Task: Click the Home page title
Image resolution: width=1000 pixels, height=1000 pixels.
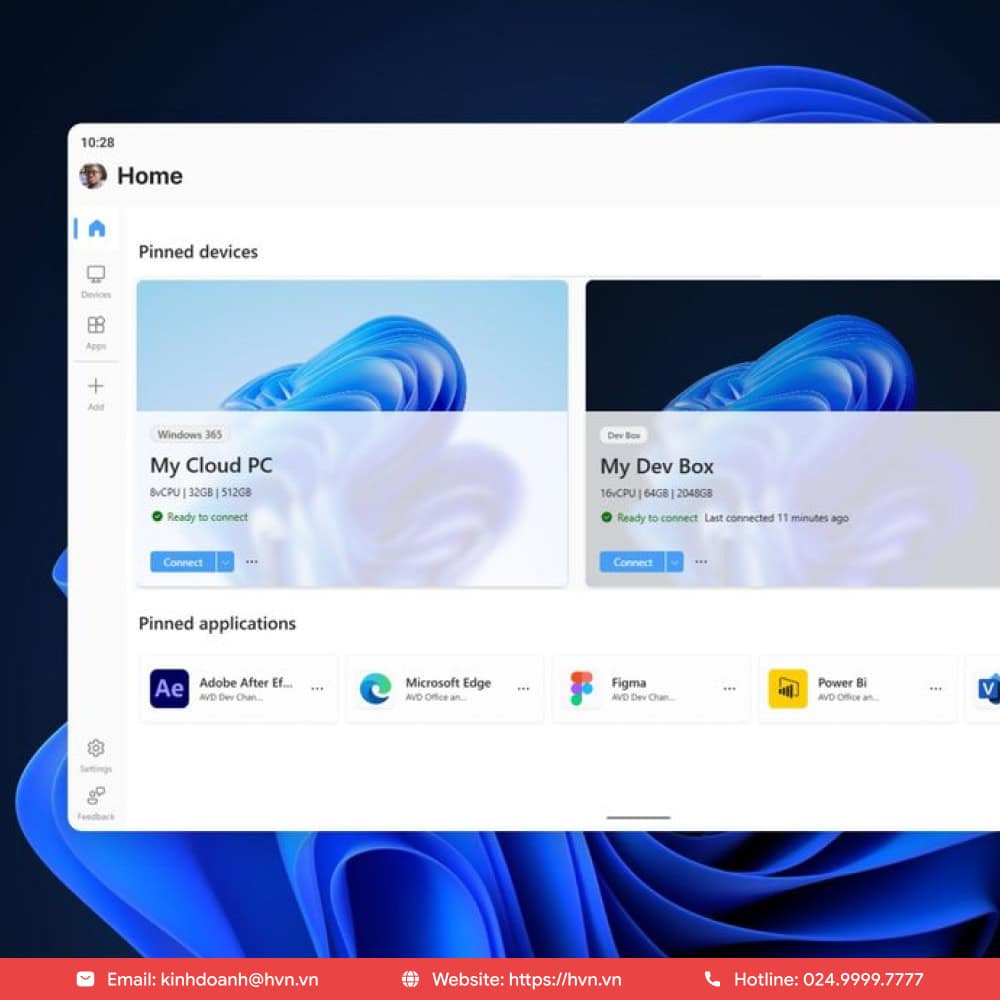Action: coord(150,175)
